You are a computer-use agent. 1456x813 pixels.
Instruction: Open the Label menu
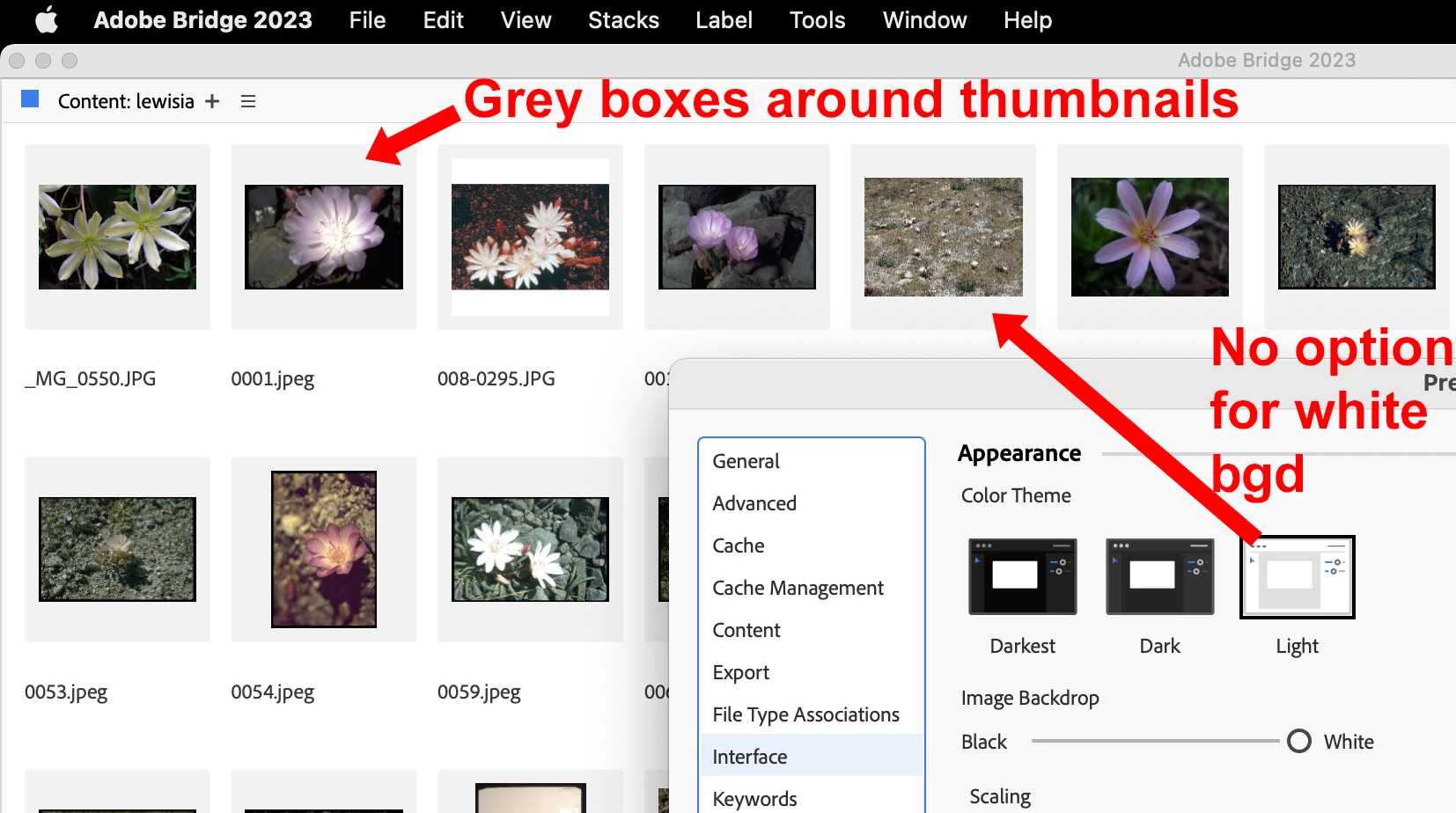coord(724,20)
